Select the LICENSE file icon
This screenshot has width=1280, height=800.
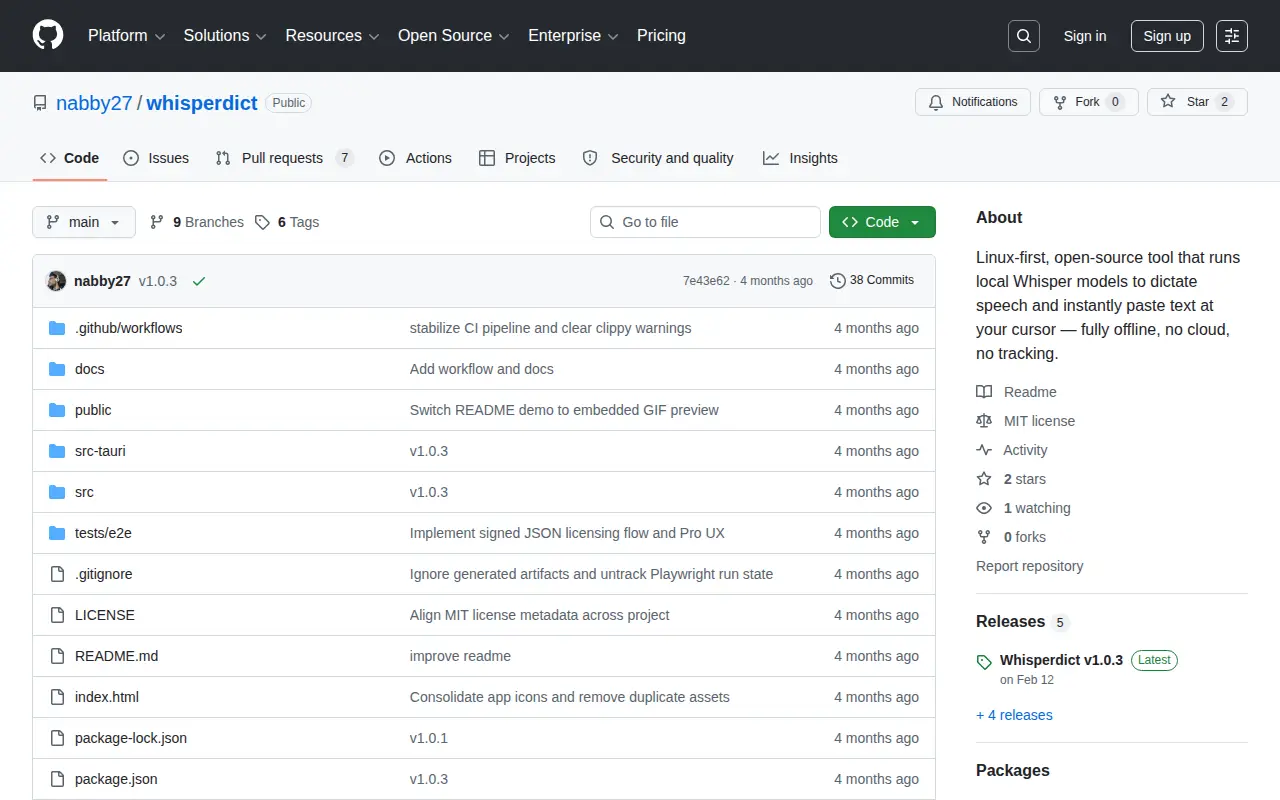point(57,615)
